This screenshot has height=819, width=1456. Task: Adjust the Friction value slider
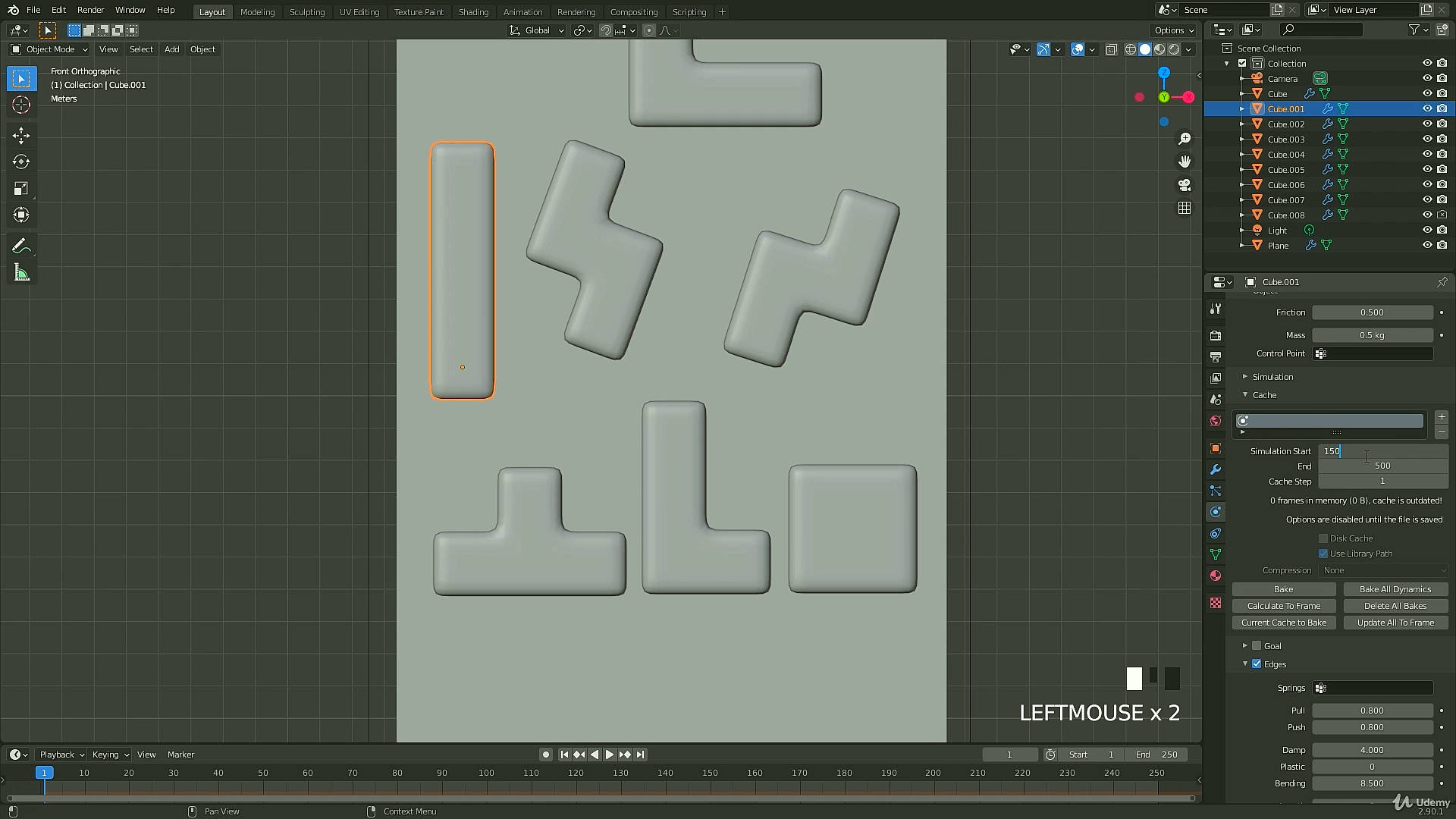tap(1372, 312)
